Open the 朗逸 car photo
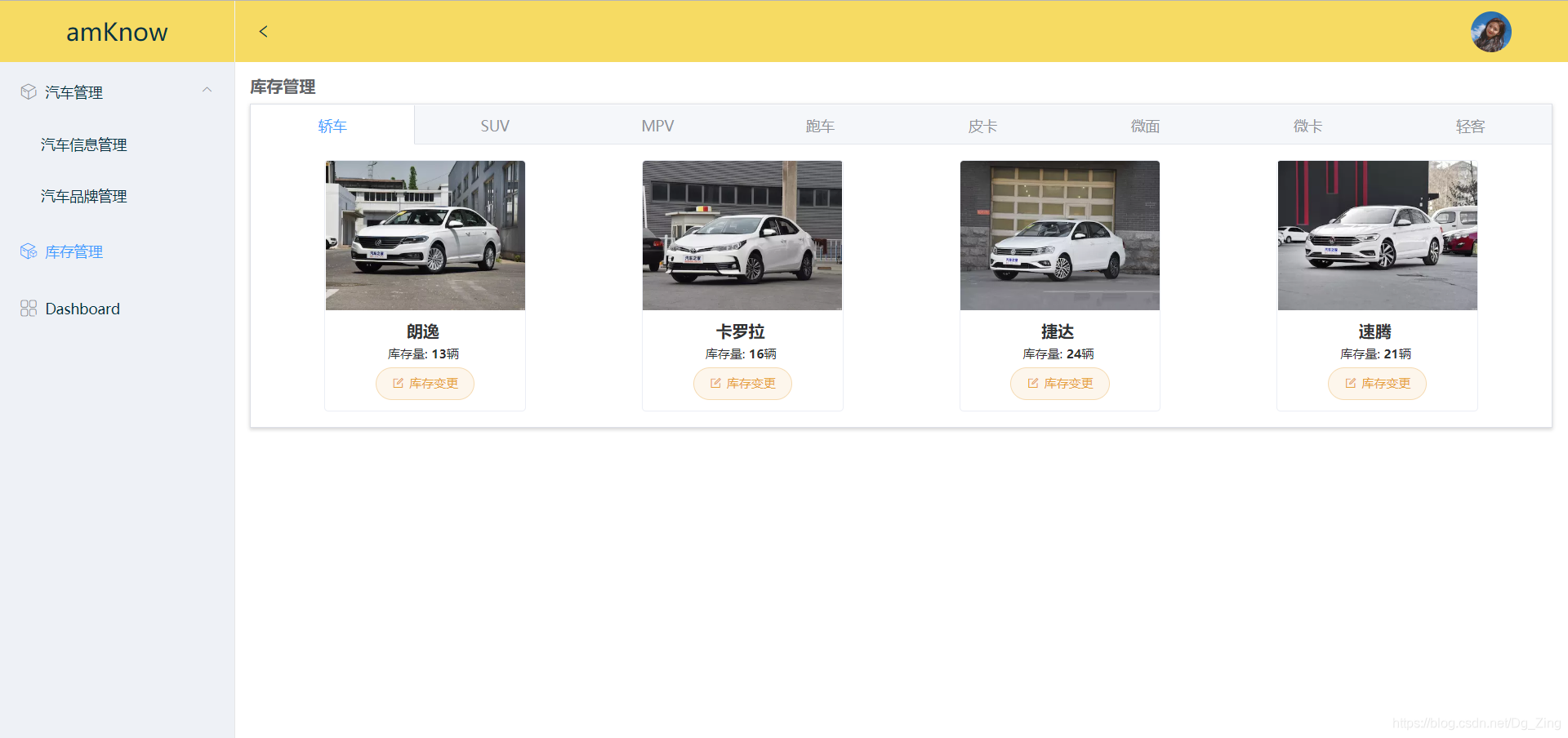1568x738 pixels. coord(425,235)
